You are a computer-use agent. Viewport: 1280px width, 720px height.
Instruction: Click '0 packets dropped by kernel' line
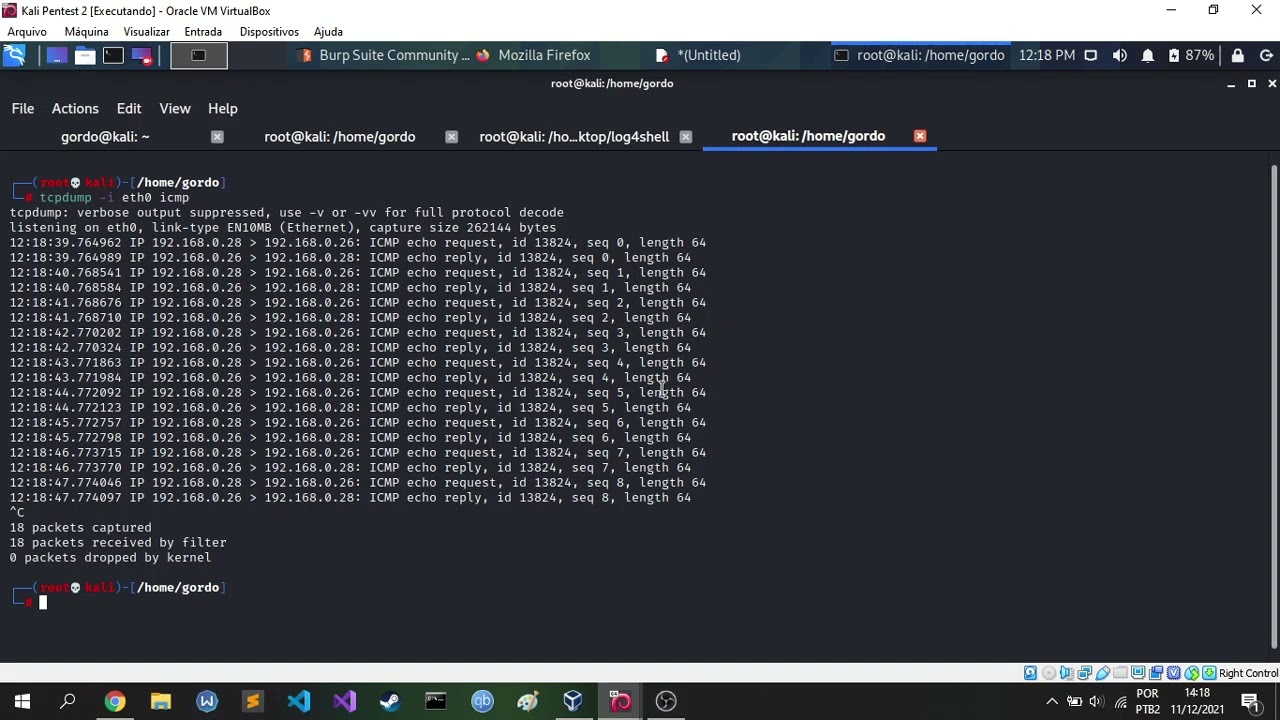110,558
